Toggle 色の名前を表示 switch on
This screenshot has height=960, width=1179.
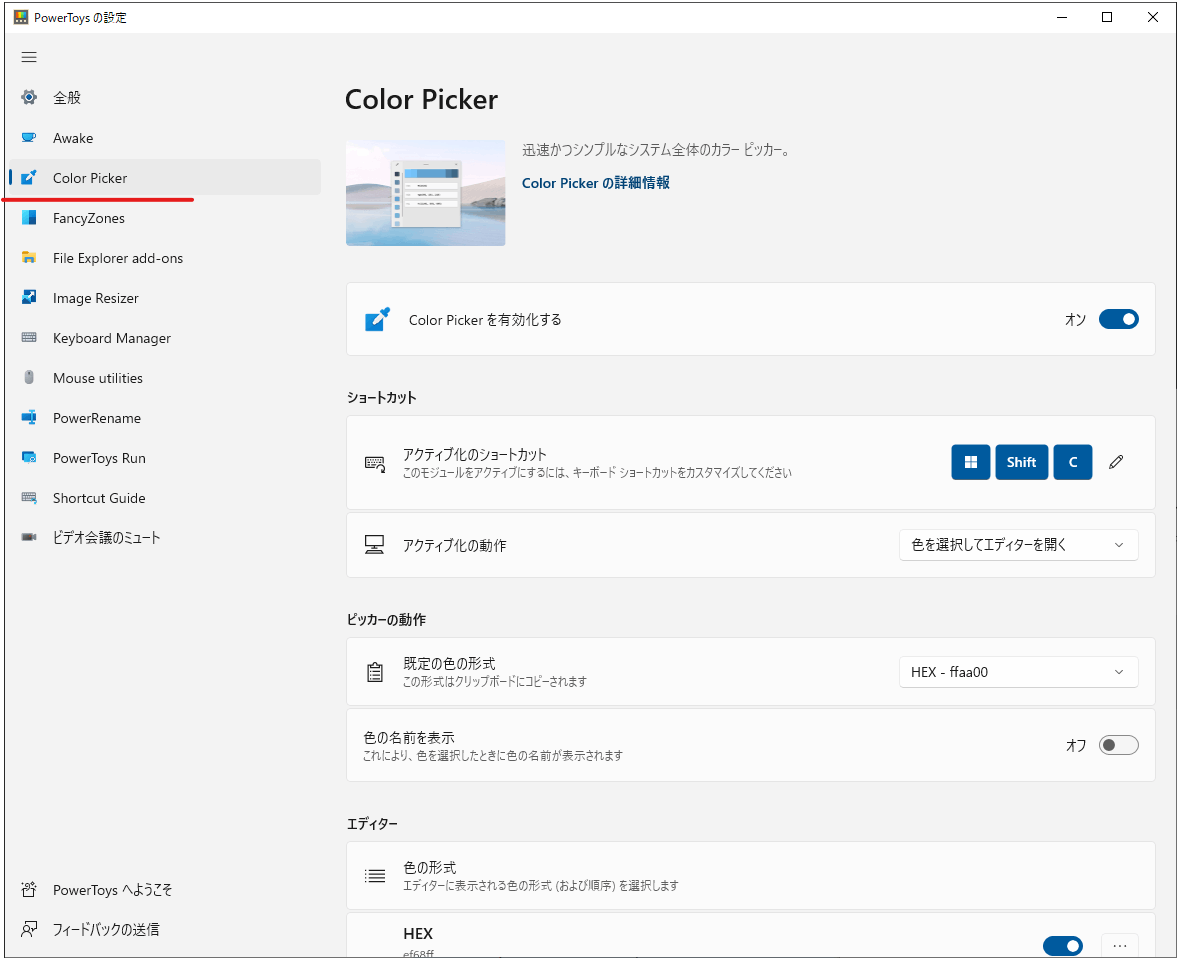pos(1119,746)
